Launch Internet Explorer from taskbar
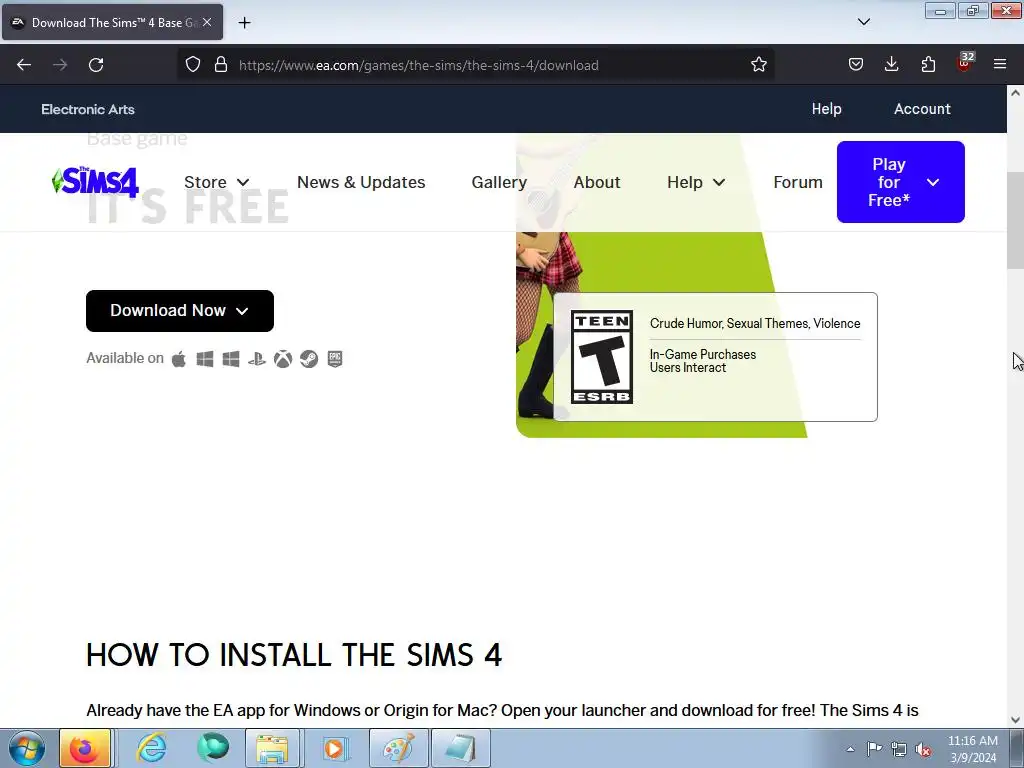Viewport: 1024px width, 768px height. tap(151, 748)
